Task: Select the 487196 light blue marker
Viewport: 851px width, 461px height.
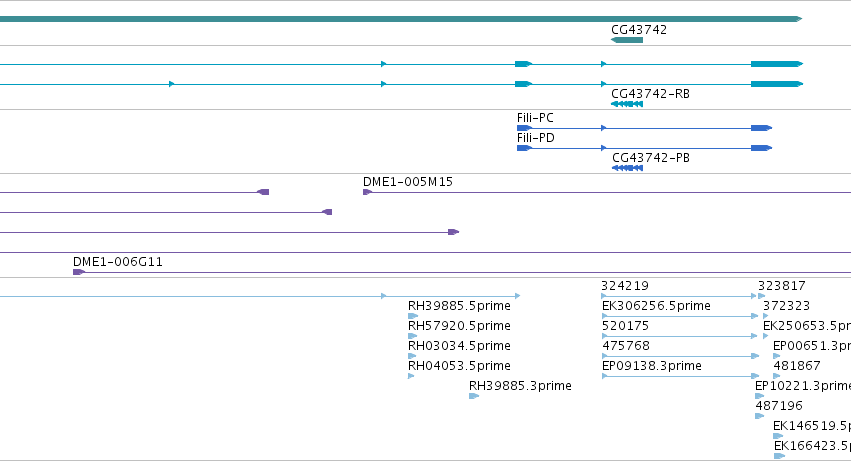Action: pos(759,416)
